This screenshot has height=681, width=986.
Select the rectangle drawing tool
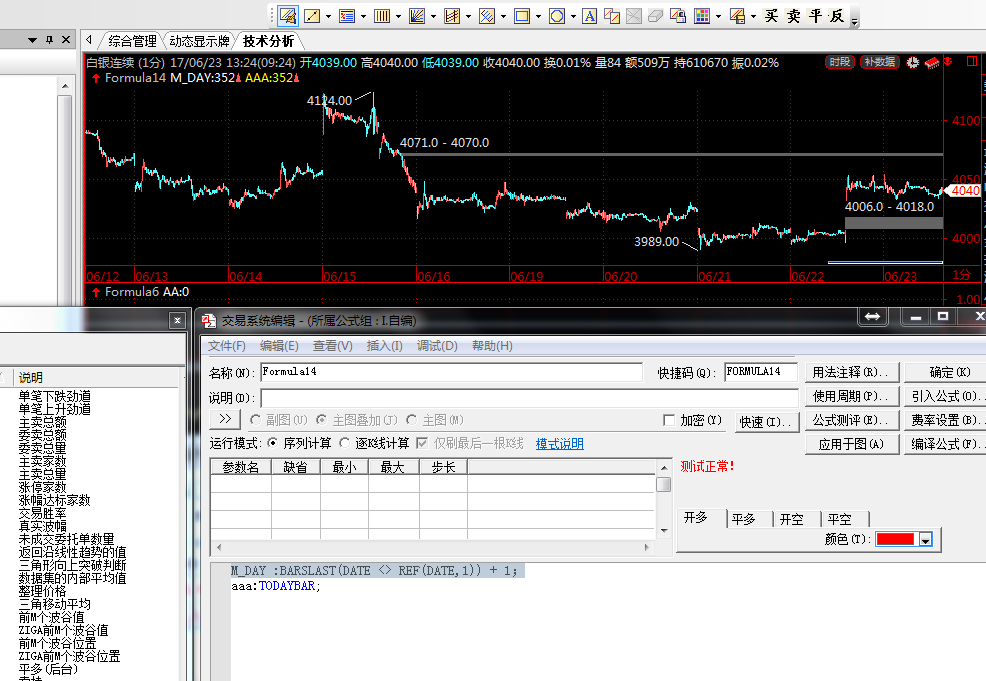(522, 16)
